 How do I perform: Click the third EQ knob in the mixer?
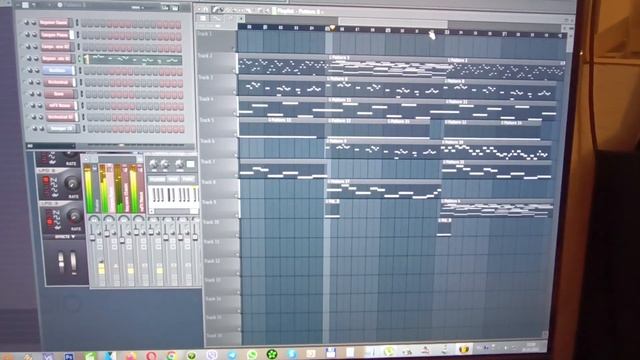tap(179, 164)
